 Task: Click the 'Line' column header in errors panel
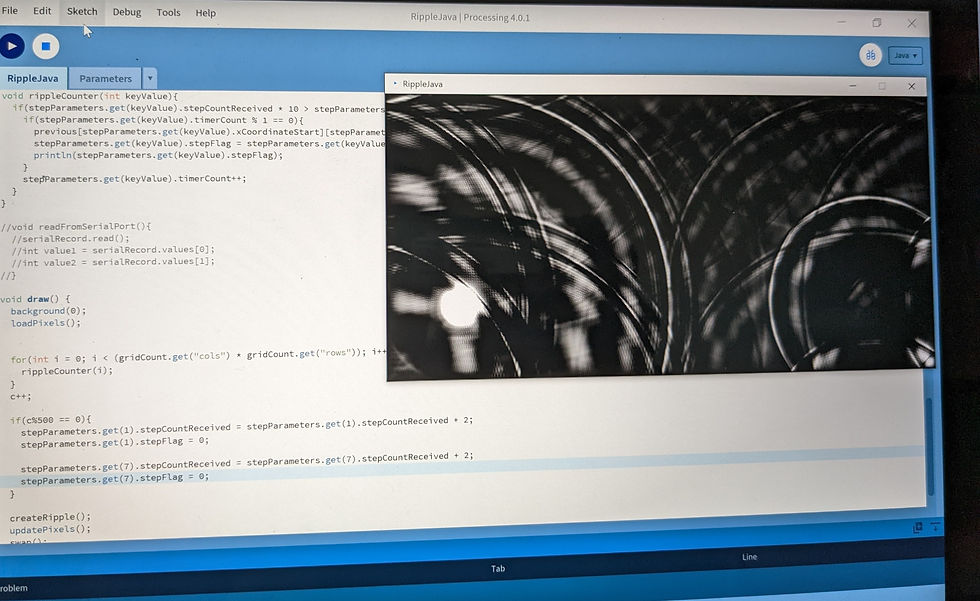[749, 557]
